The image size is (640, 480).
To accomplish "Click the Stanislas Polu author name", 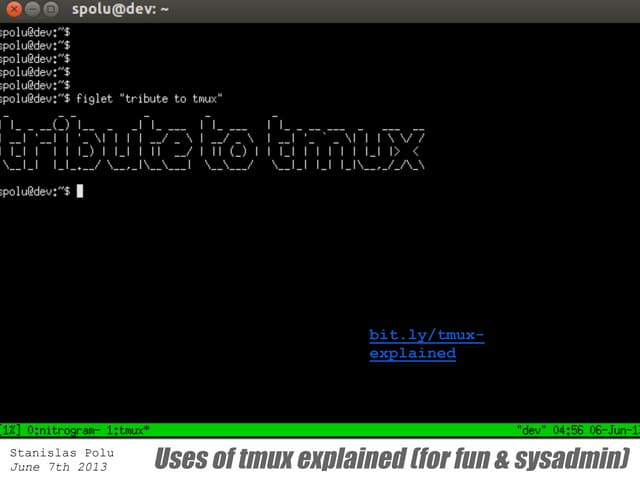I will pos(54,453).
